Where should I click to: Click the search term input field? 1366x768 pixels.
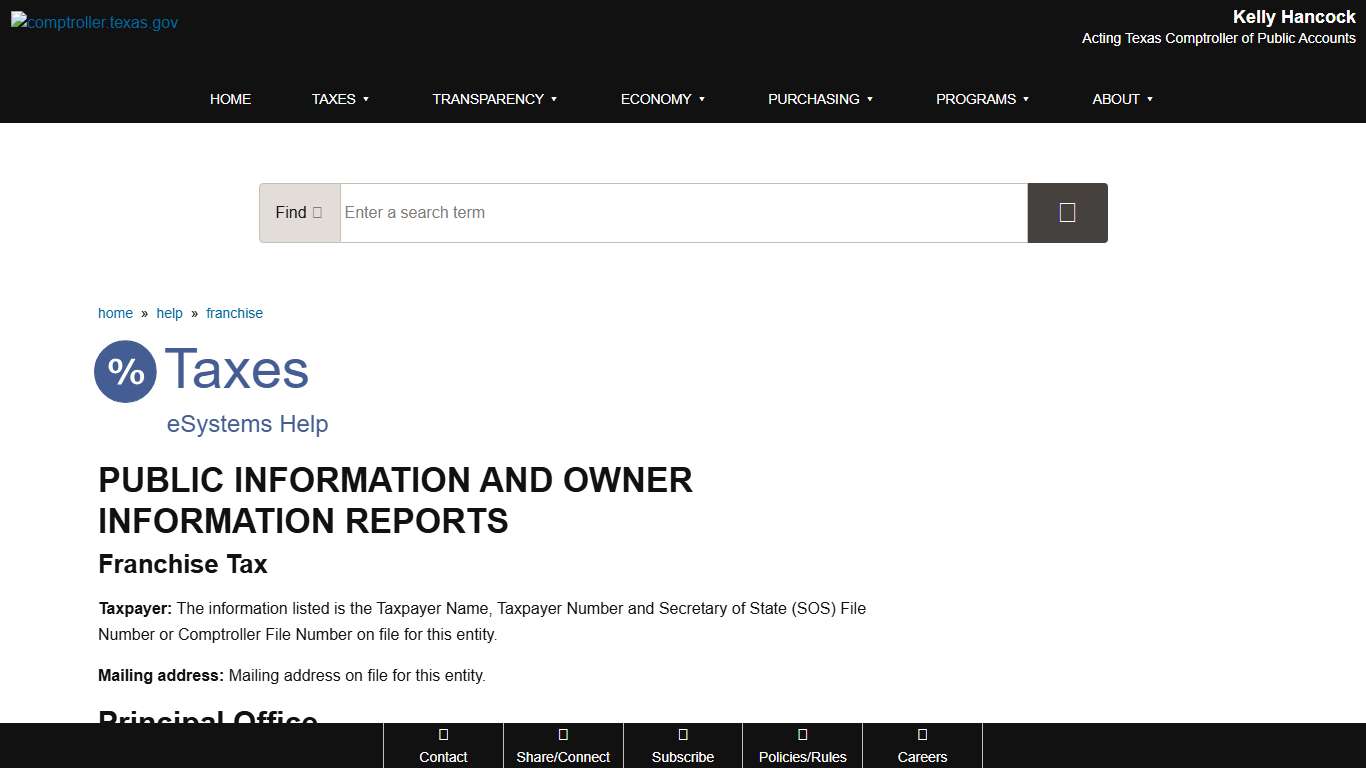pyautogui.click(x=683, y=212)
